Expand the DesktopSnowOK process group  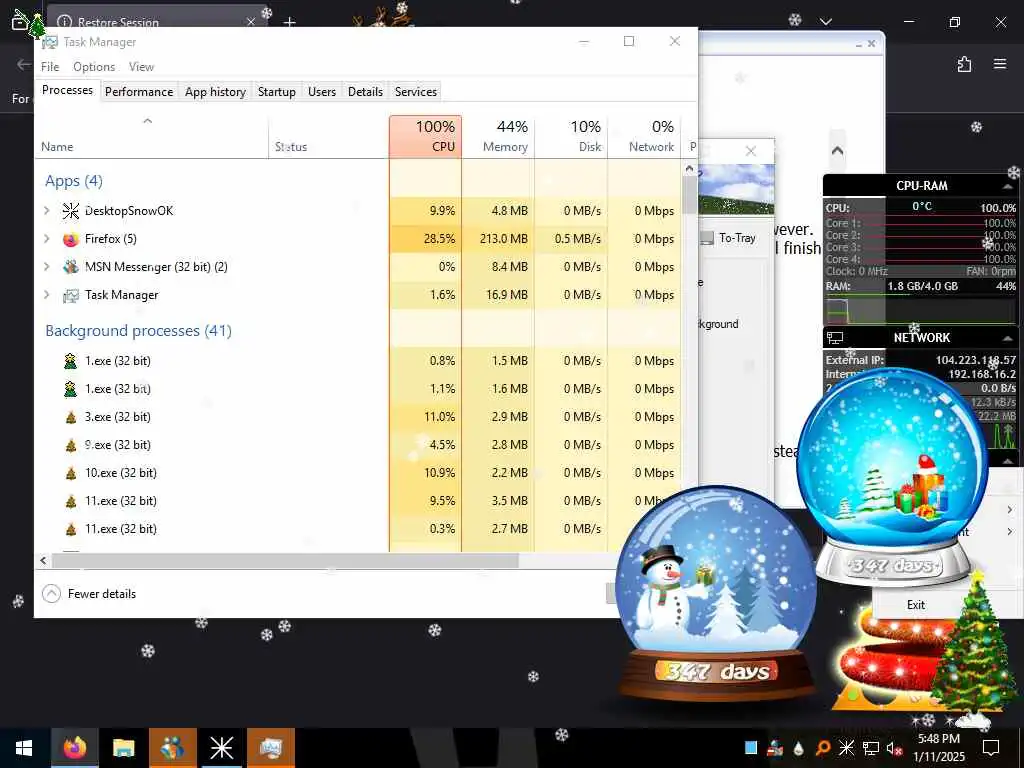(x=46, y=210)
